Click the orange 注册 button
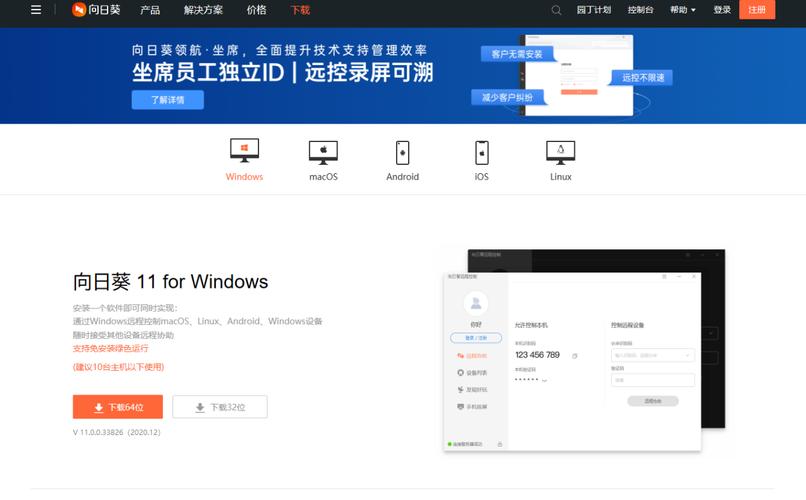 pyautogui.click(x=757, y=10)
